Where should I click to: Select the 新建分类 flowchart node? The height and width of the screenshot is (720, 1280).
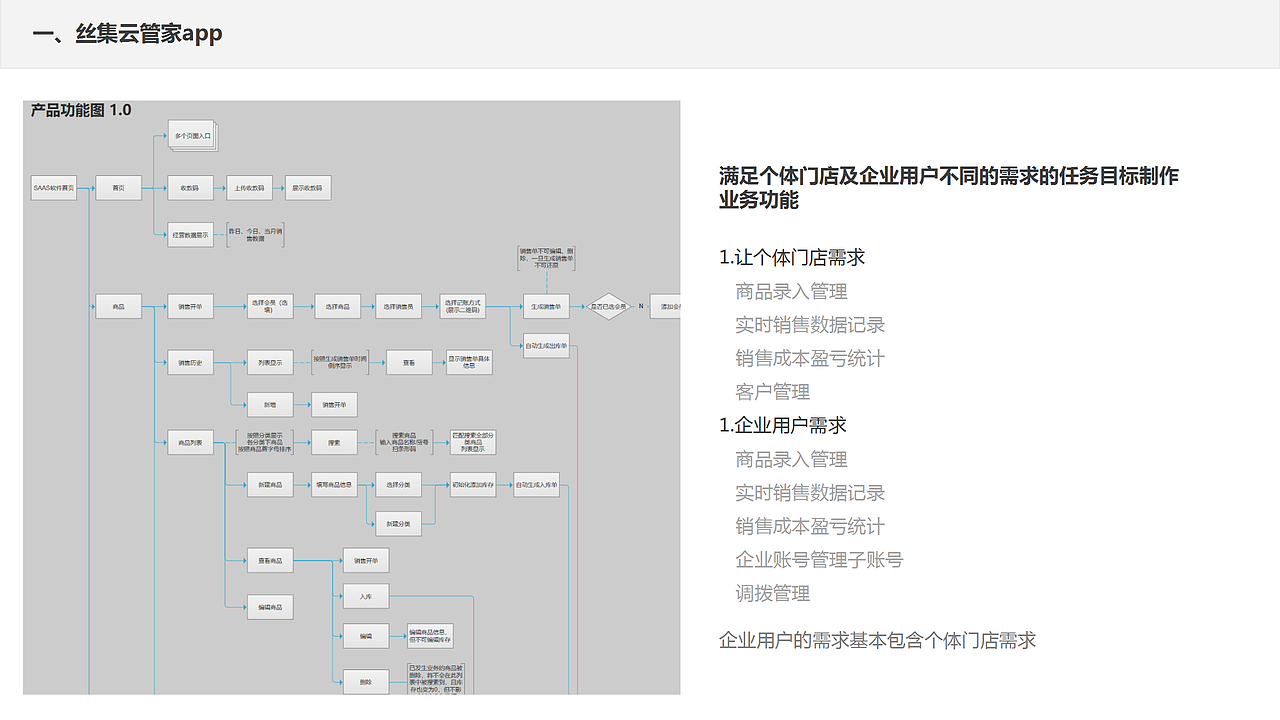[398, 523]
